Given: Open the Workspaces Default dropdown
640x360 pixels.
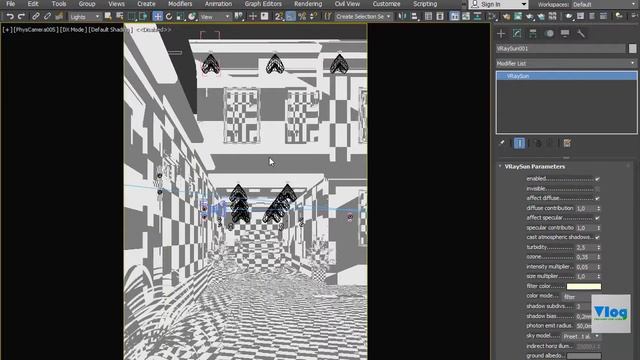Looking at the screenshot, I should (604, 4).
